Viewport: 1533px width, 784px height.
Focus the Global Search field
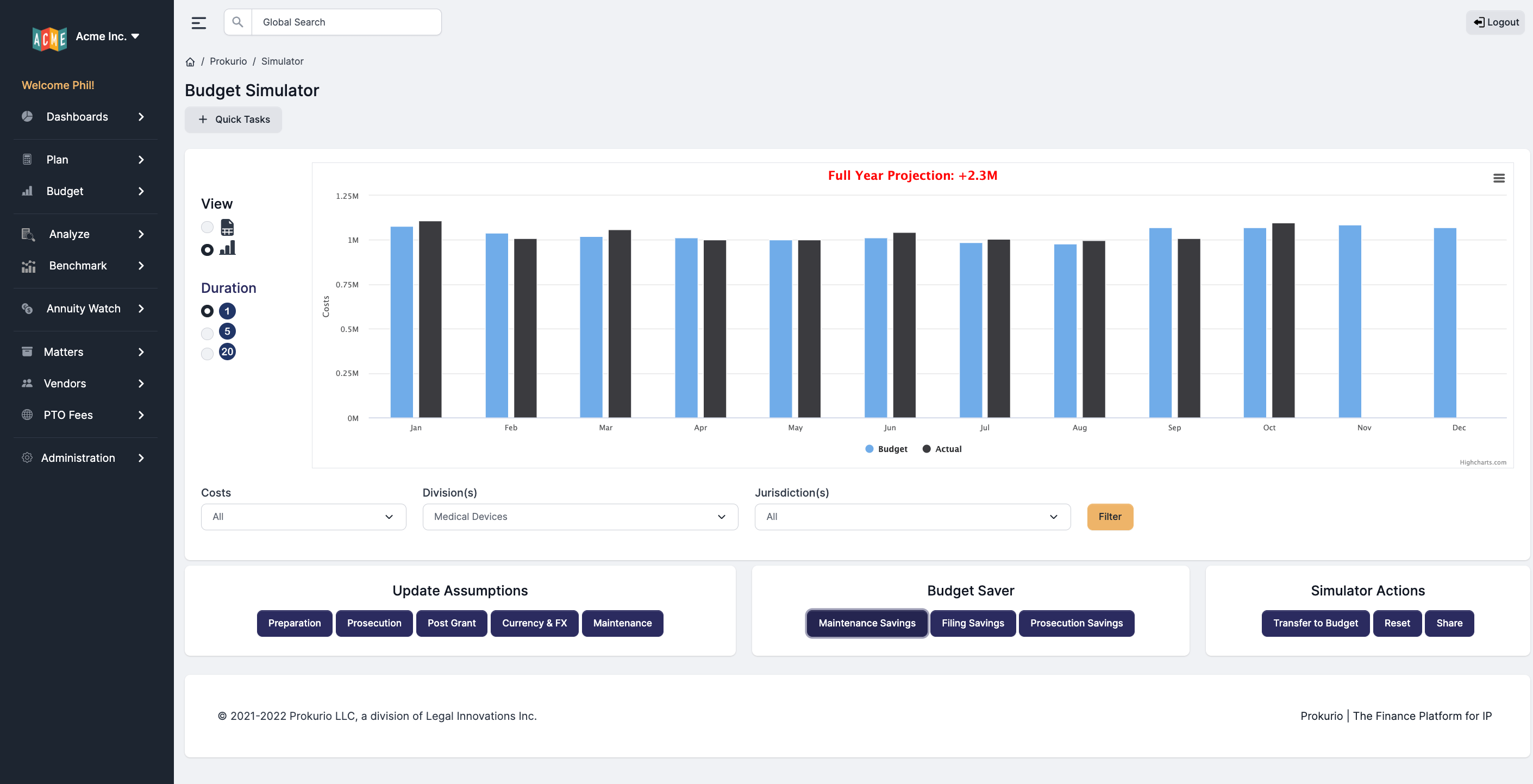click(x=346, y=22)
